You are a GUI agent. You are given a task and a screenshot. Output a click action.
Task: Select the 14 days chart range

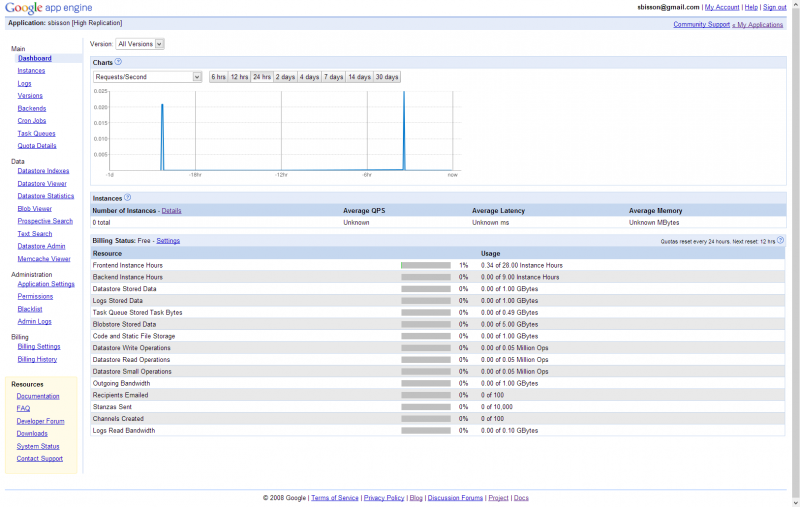[359, 77]
